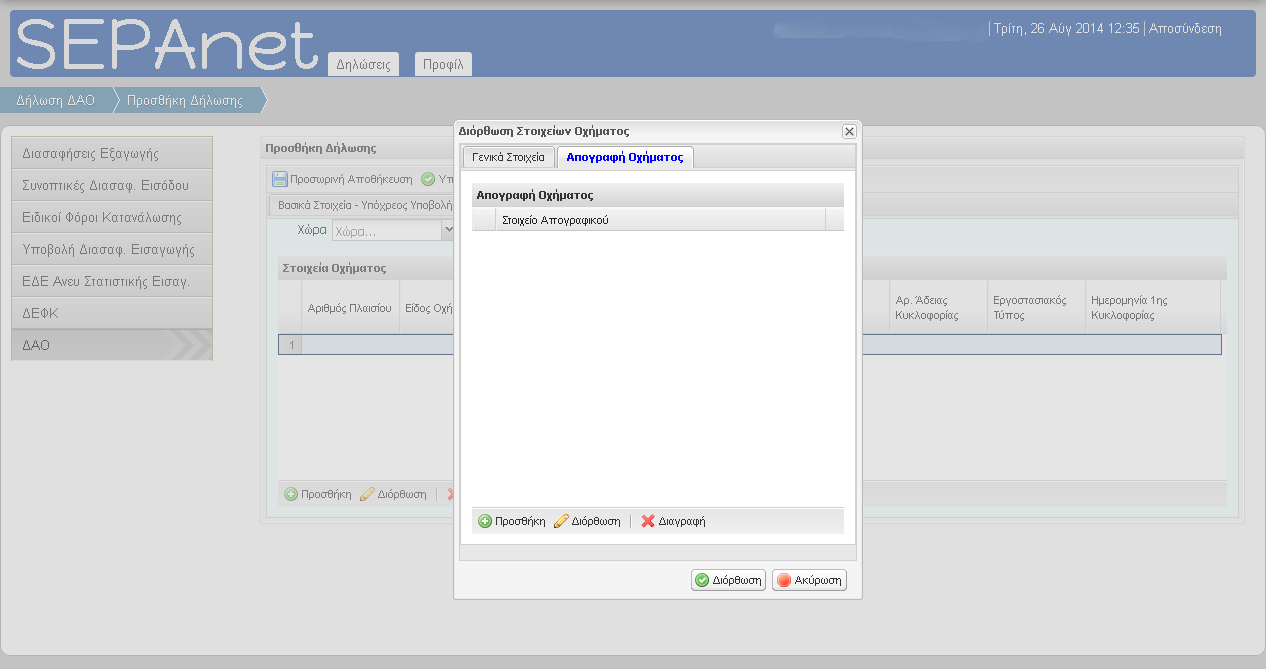Switch to the Γενικά Στοιχεία tab
This screenshot has height=669, width=1266.
tap(508, 157)
